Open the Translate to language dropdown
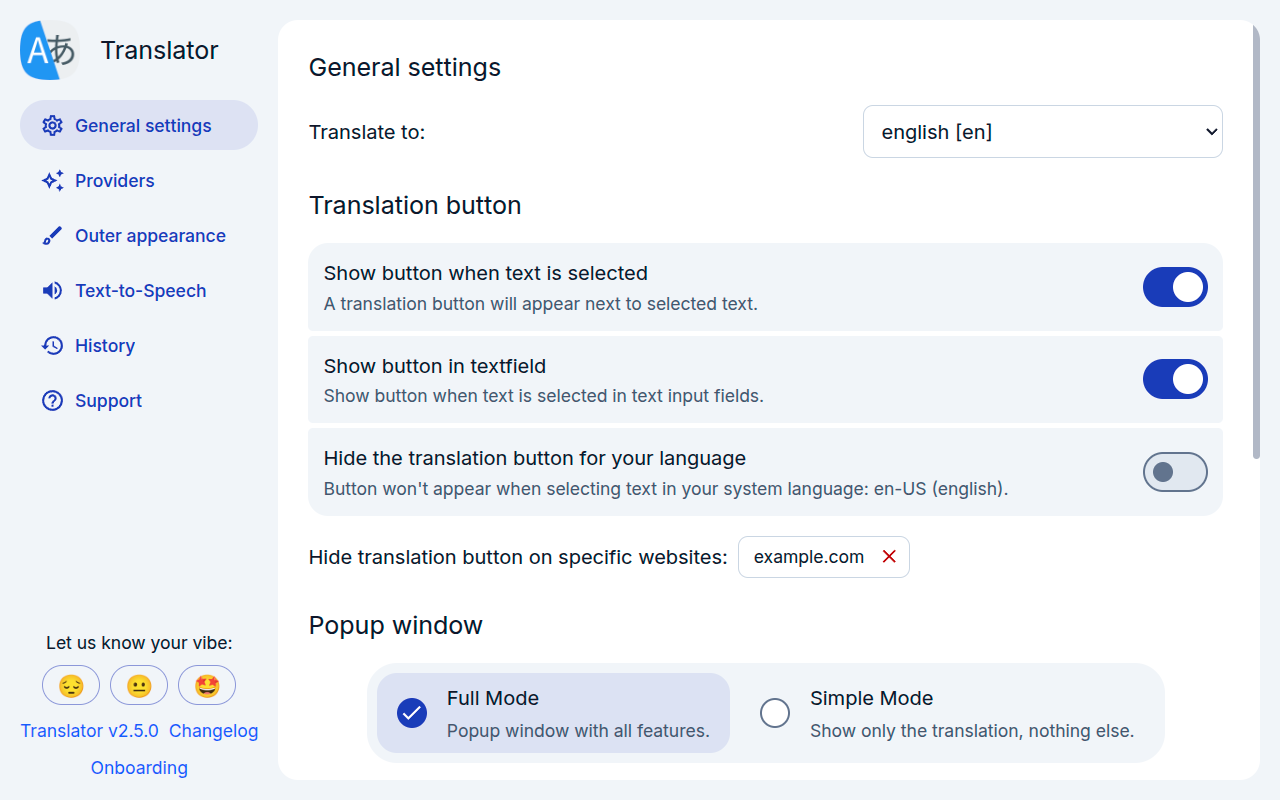This screenshot has height=800, width=1280. [x=1042, y=132]
